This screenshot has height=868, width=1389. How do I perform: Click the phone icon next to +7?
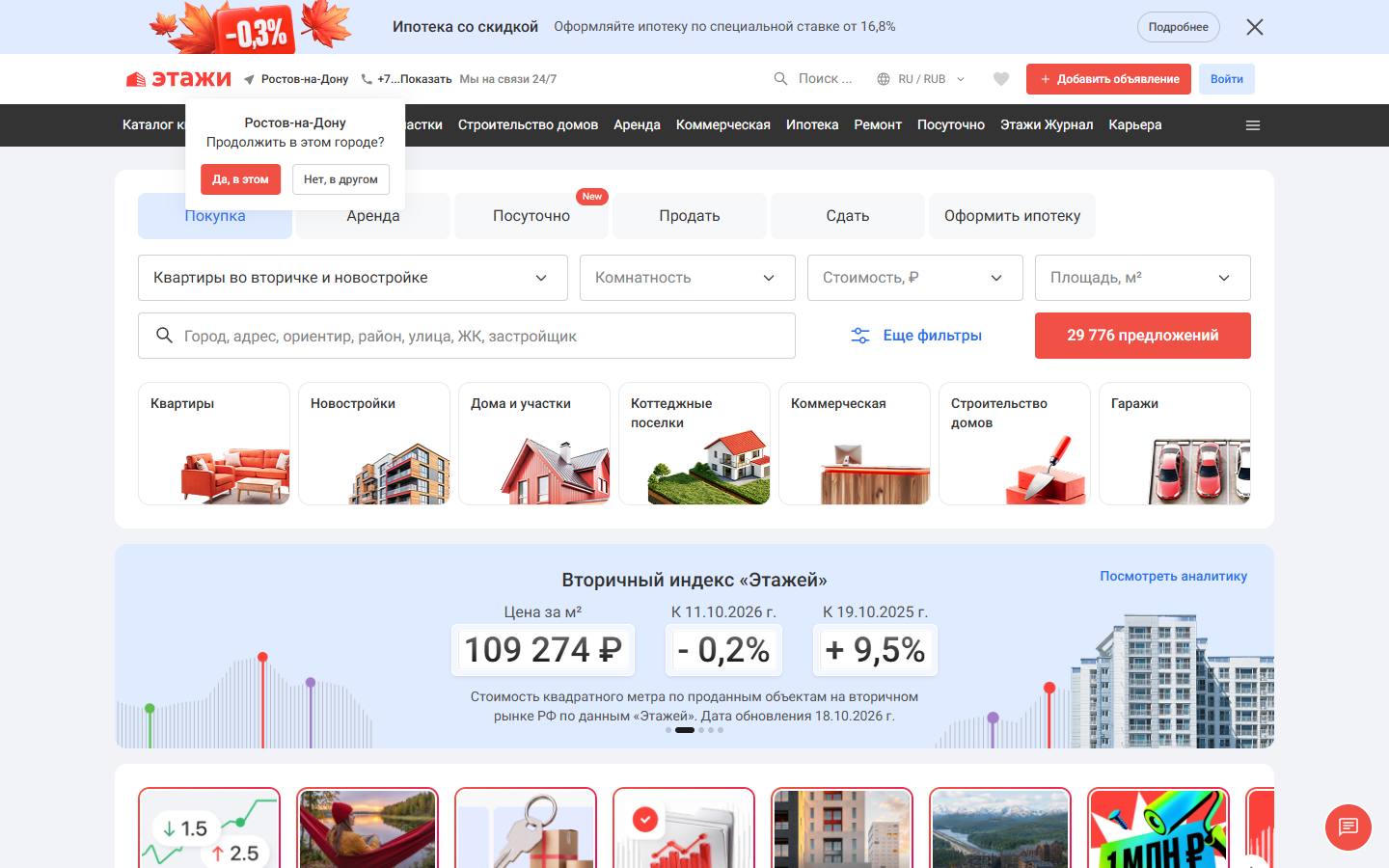367,79
